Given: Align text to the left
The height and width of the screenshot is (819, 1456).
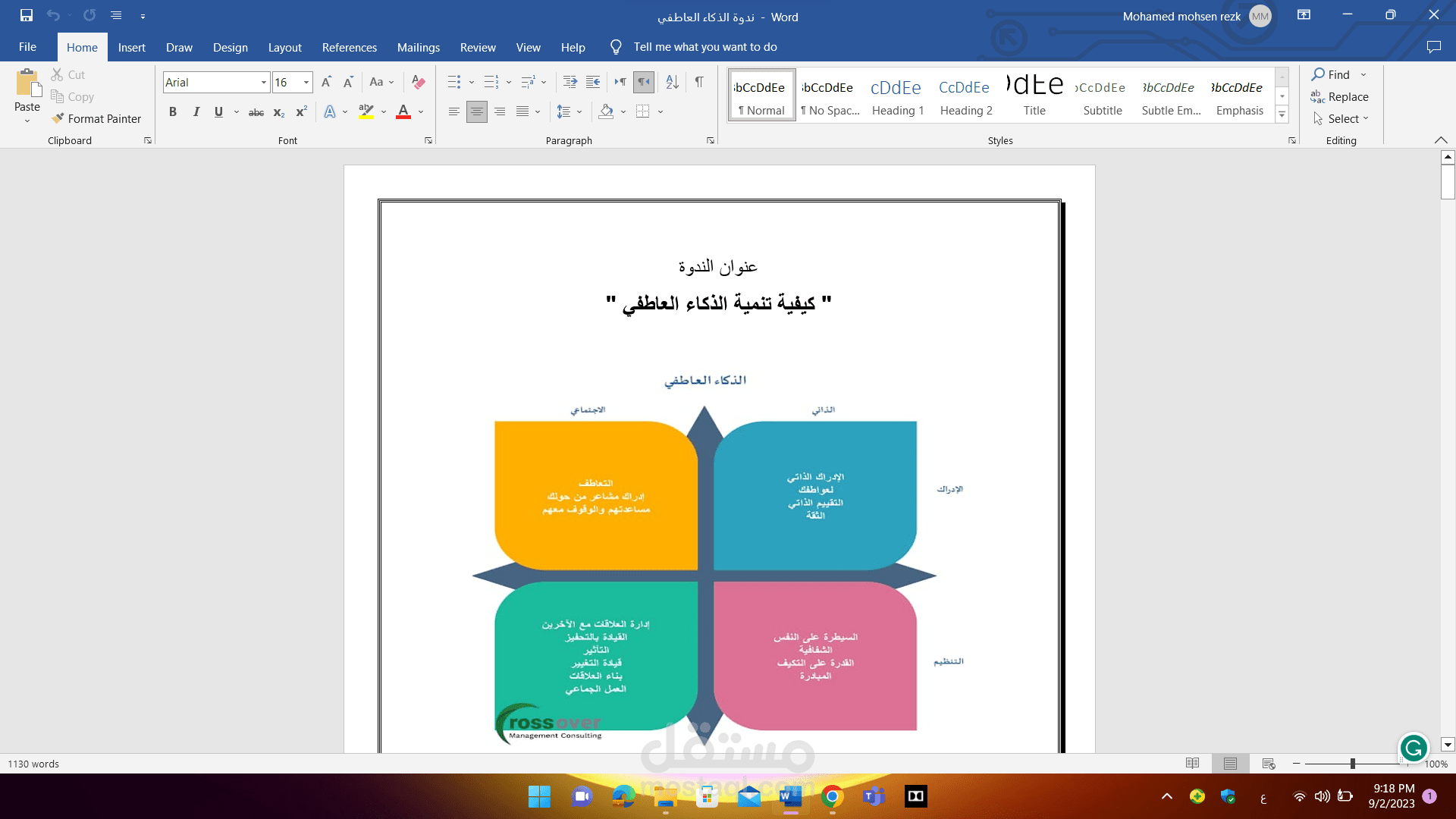Looking at the screenshot, I should [454, 111].
